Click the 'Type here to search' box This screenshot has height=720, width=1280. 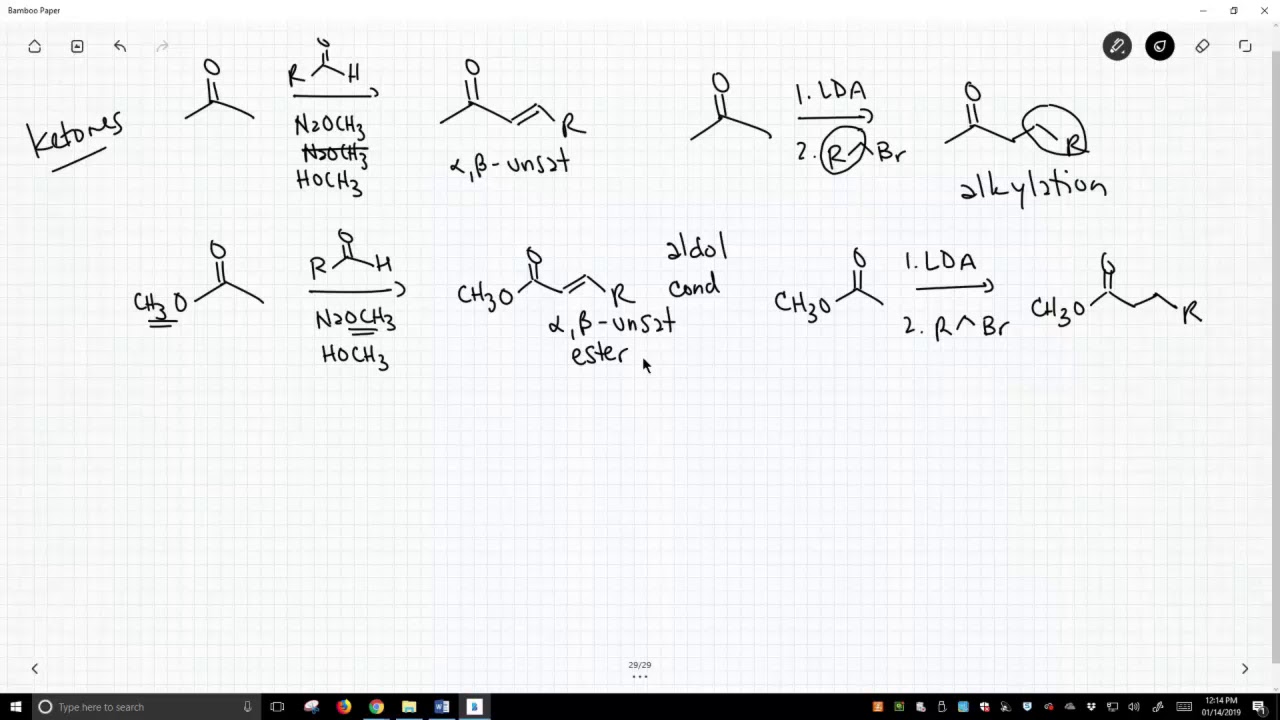point(145,707)
